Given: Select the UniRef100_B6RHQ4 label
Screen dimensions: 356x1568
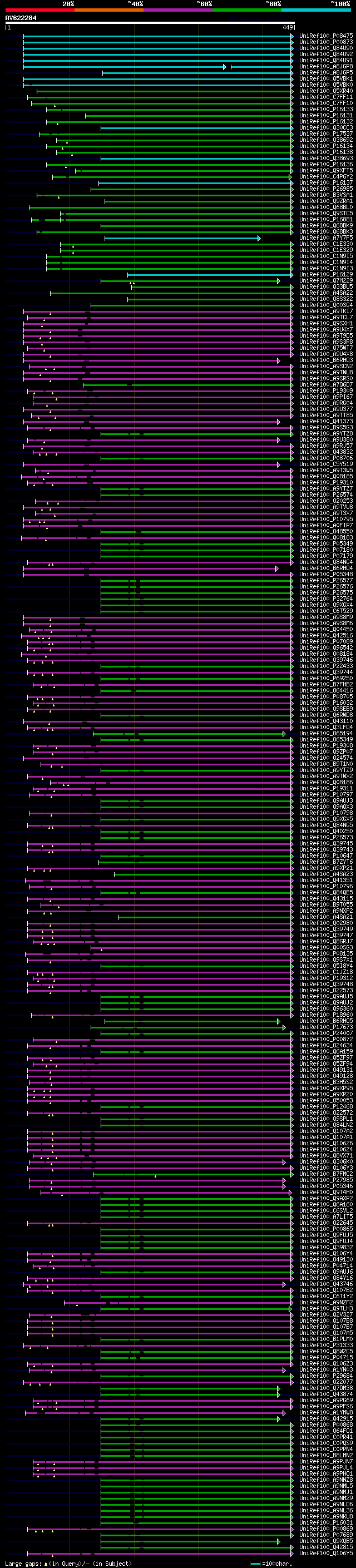Looking at the screenshot, I should pos(325,568).
